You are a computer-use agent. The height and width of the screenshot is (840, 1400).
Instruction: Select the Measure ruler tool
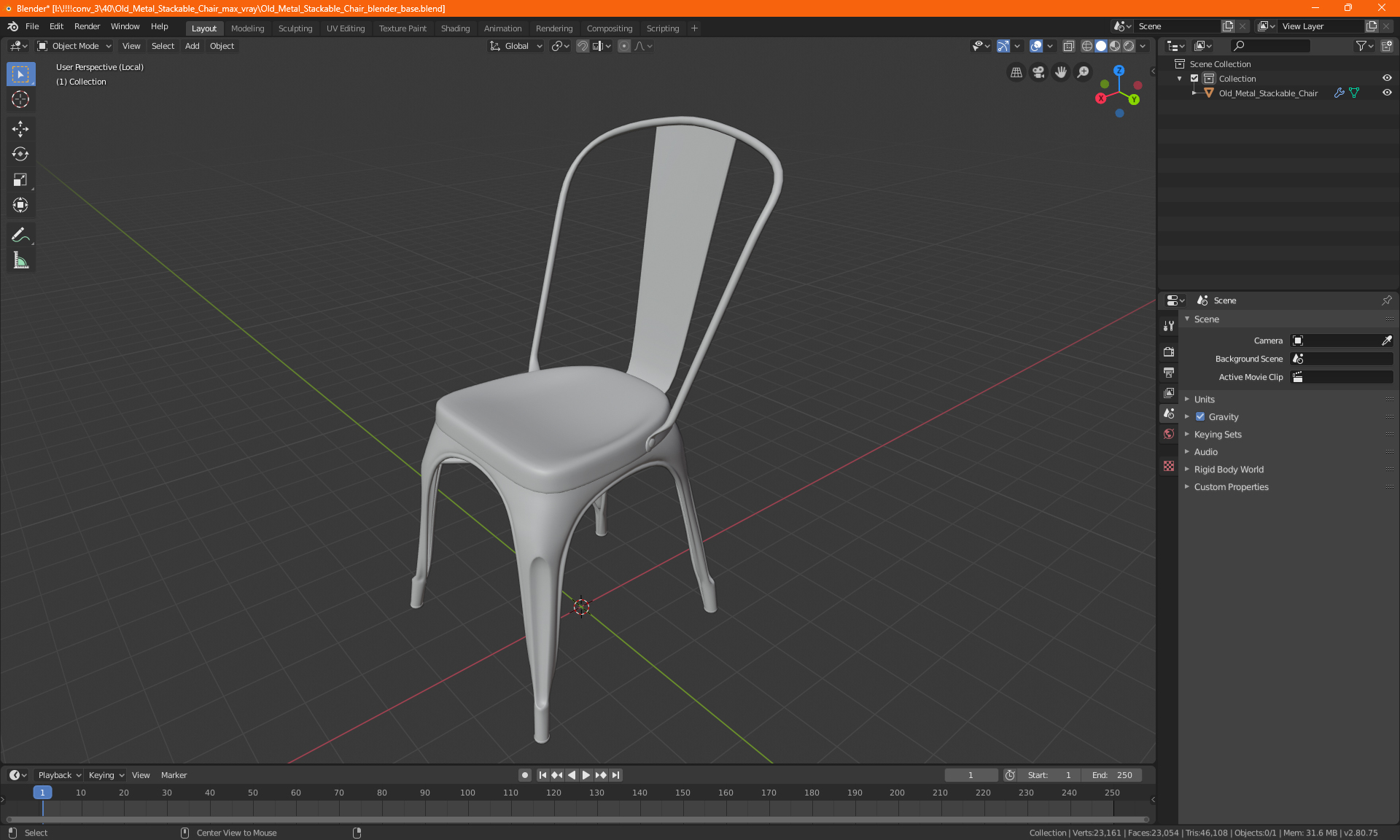tap(20, 260)
